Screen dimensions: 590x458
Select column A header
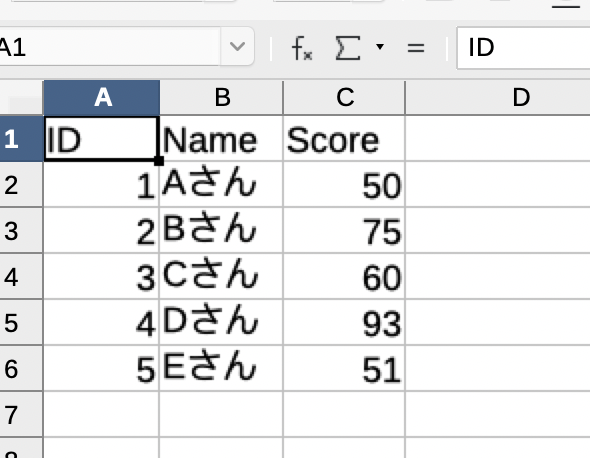coord(102,97)
